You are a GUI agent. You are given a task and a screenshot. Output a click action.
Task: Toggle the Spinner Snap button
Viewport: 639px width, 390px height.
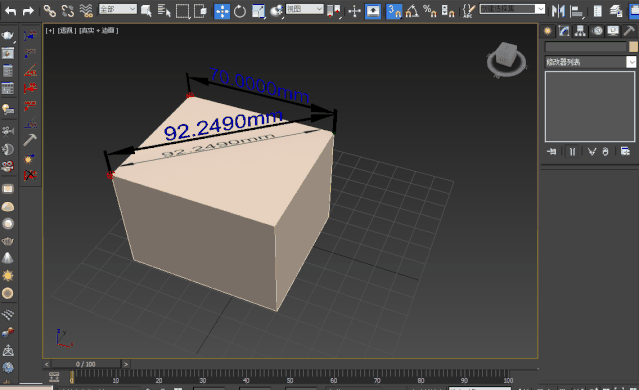point(447,11)
